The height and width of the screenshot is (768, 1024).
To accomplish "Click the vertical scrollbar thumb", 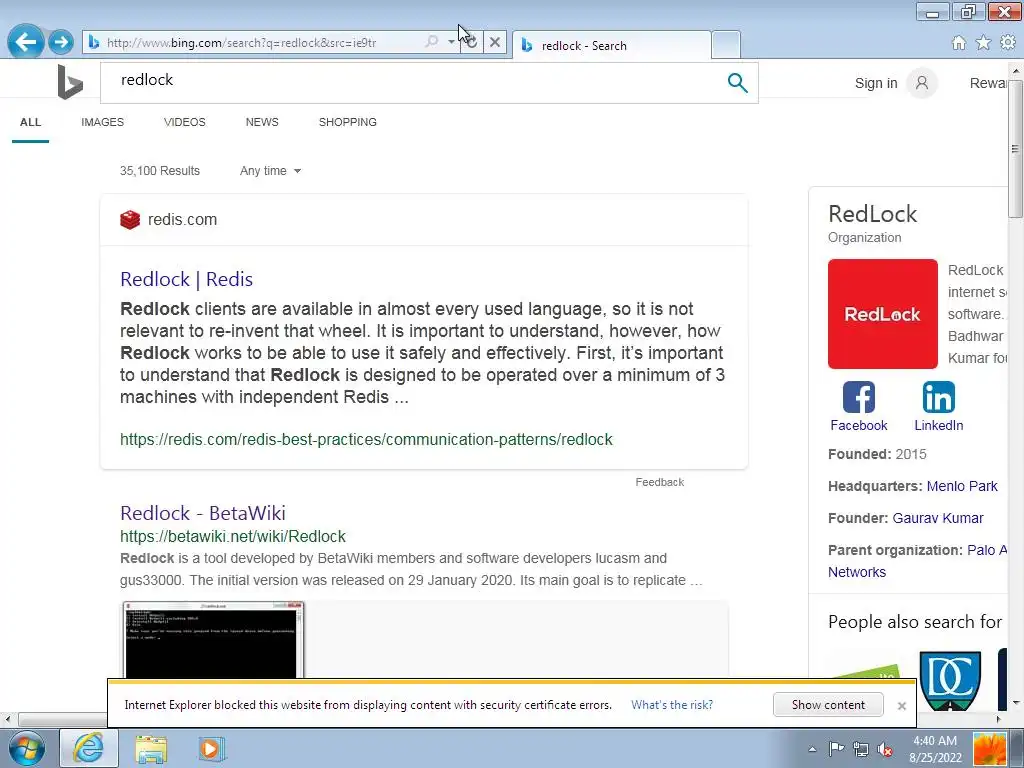I will click(x=1016, y=148).
